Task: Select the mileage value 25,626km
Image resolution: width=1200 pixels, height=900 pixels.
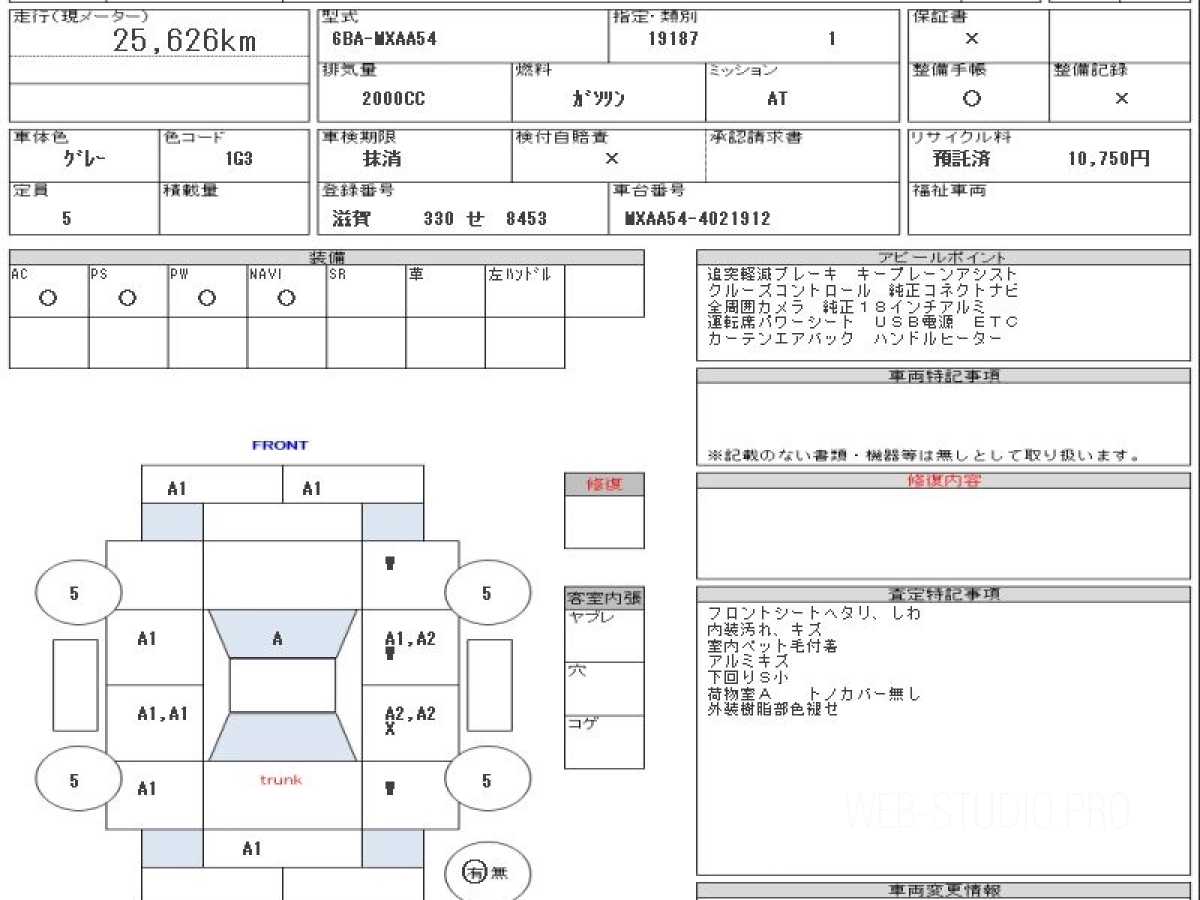Action: [x=183, y=40]
